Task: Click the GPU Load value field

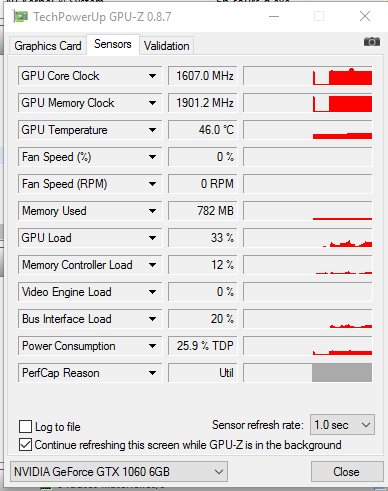Action: coord(203,238)
